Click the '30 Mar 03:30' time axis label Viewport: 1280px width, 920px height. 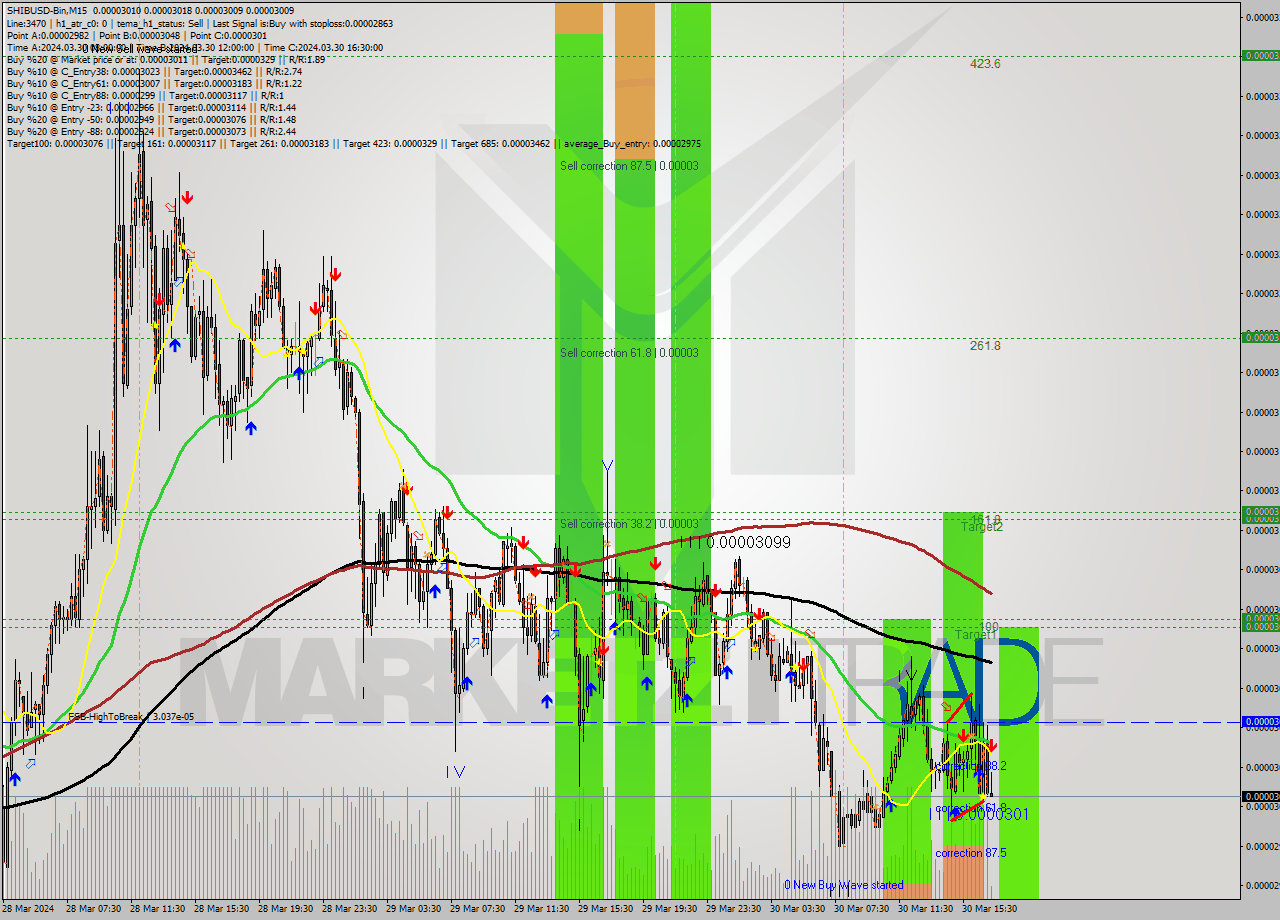tap(797, 909)
